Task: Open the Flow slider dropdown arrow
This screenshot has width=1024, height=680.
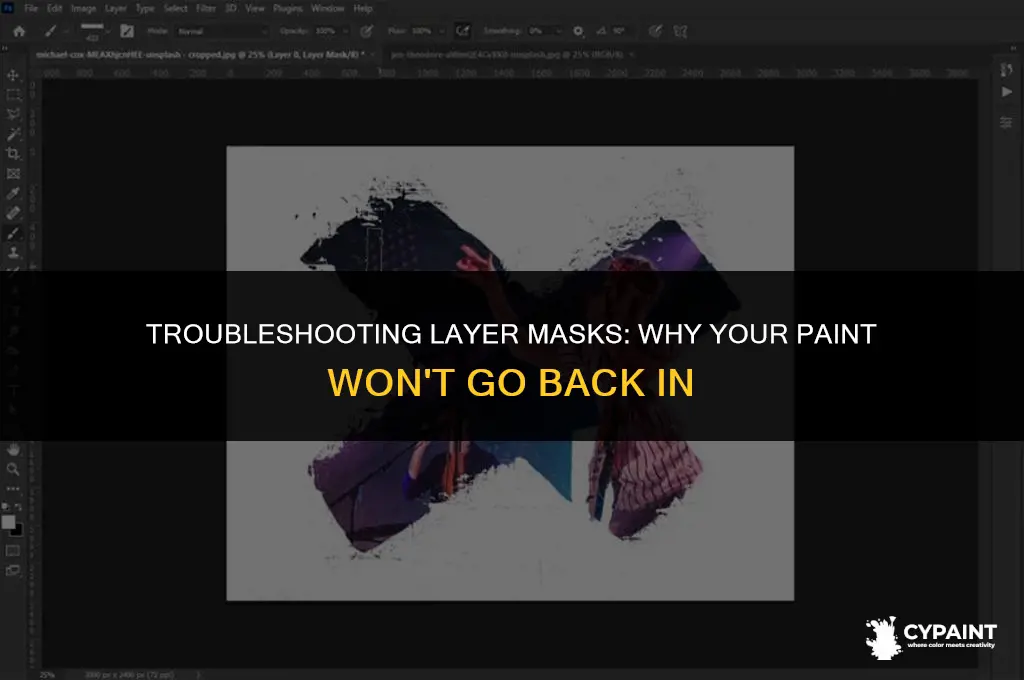Action: click(442, 31)
